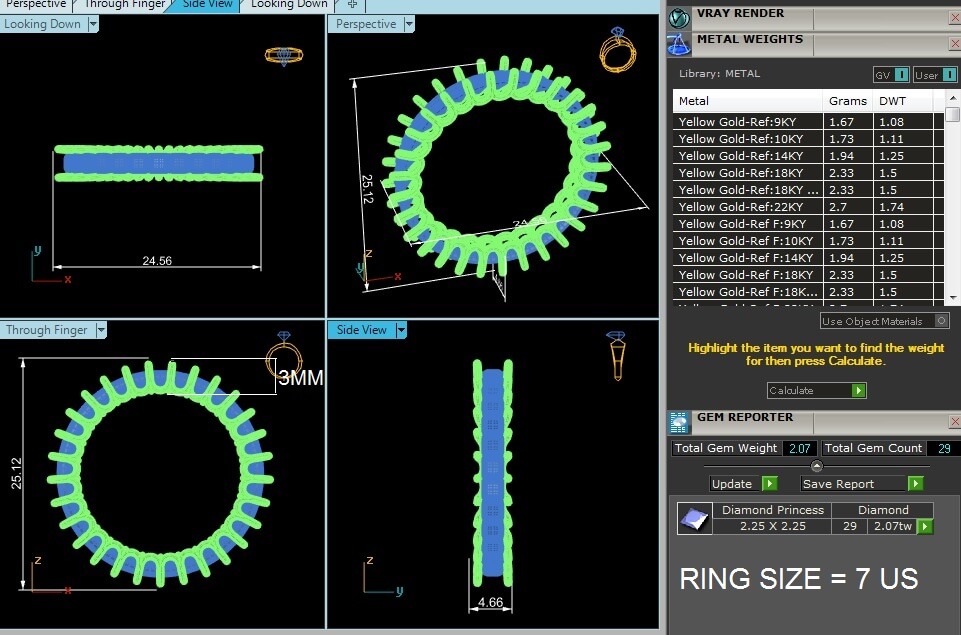Viewport: 961px width, 635px height.
Task: Click the ring icon in Looking Down viewport
Action: (x=281, y=55)
